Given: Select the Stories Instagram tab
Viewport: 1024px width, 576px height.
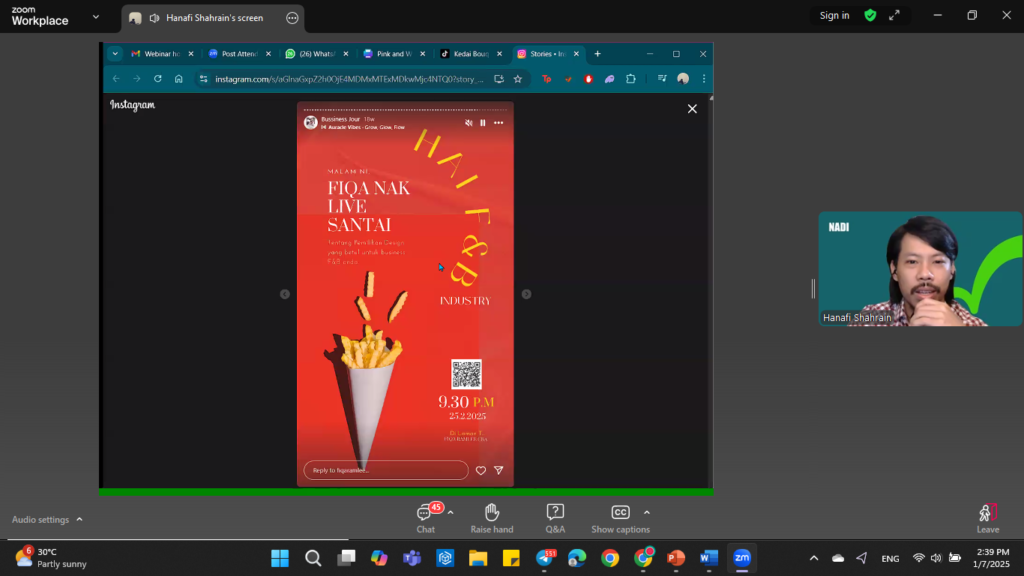Looking at the screenshot, I should (x=547, y=54).
